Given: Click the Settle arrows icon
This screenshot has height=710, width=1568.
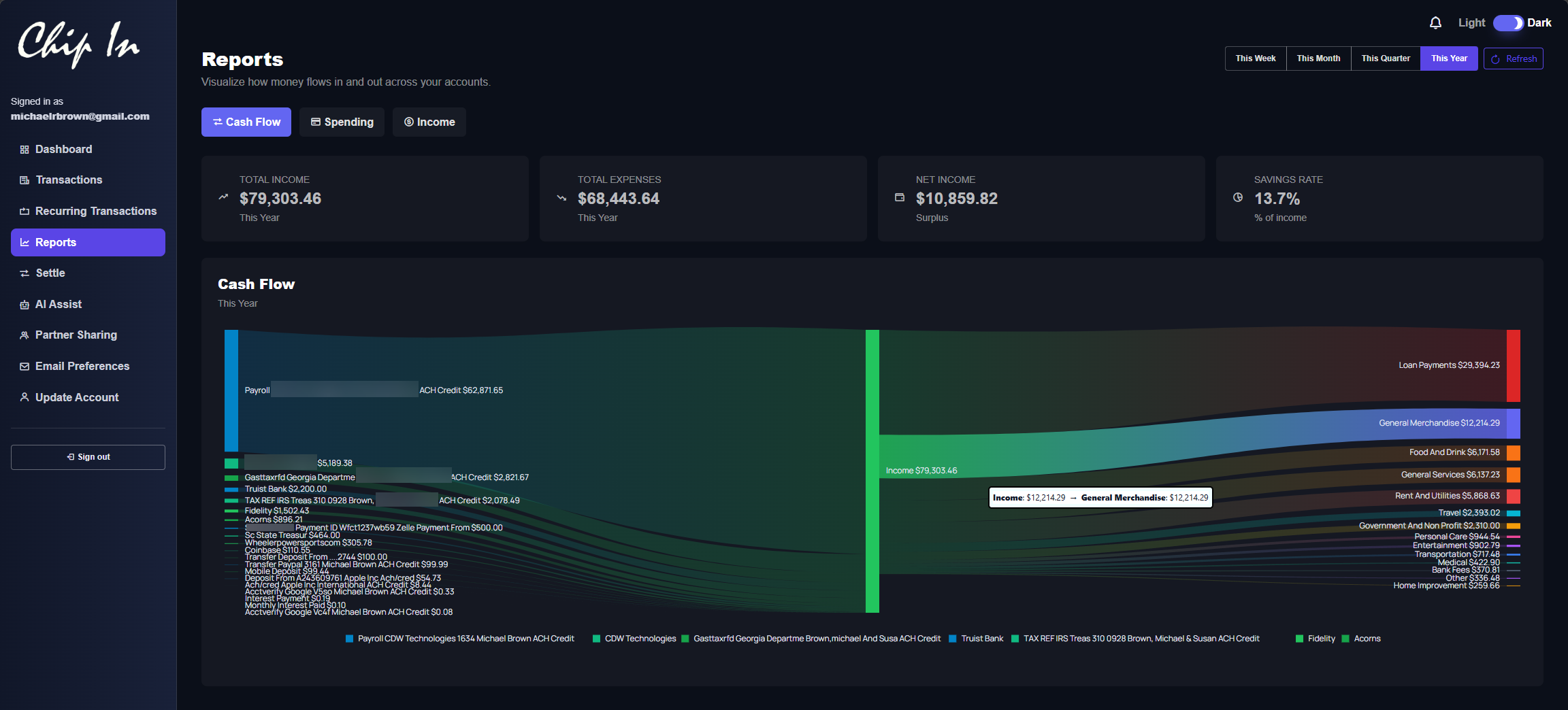Looking at the screenshot, I should click(24, 273).
